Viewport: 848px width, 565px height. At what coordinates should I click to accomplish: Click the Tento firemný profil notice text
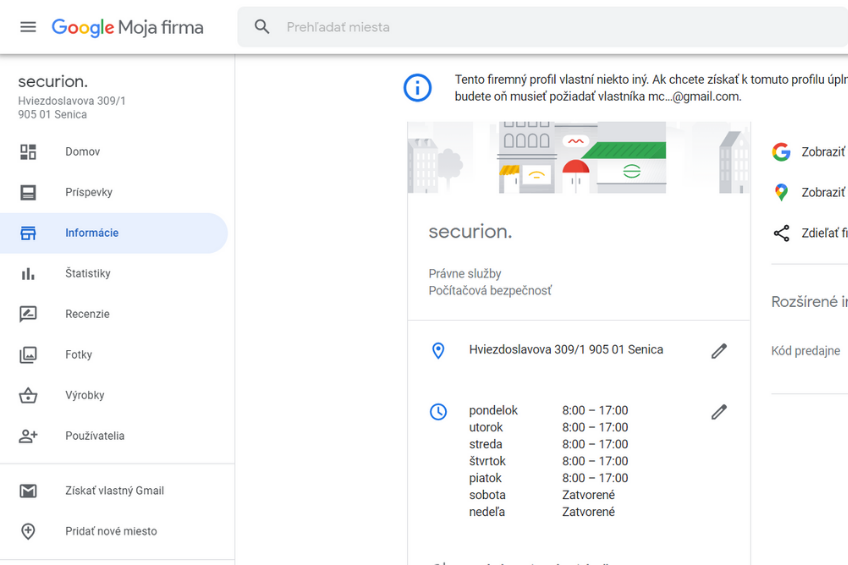[x=651, y=88]
